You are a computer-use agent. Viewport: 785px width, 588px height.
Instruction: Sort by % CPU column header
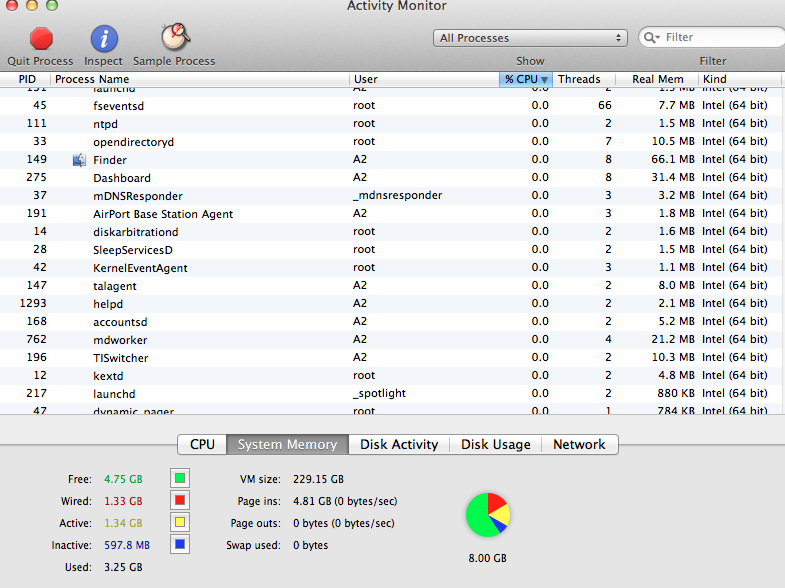[x=526, y=79]
